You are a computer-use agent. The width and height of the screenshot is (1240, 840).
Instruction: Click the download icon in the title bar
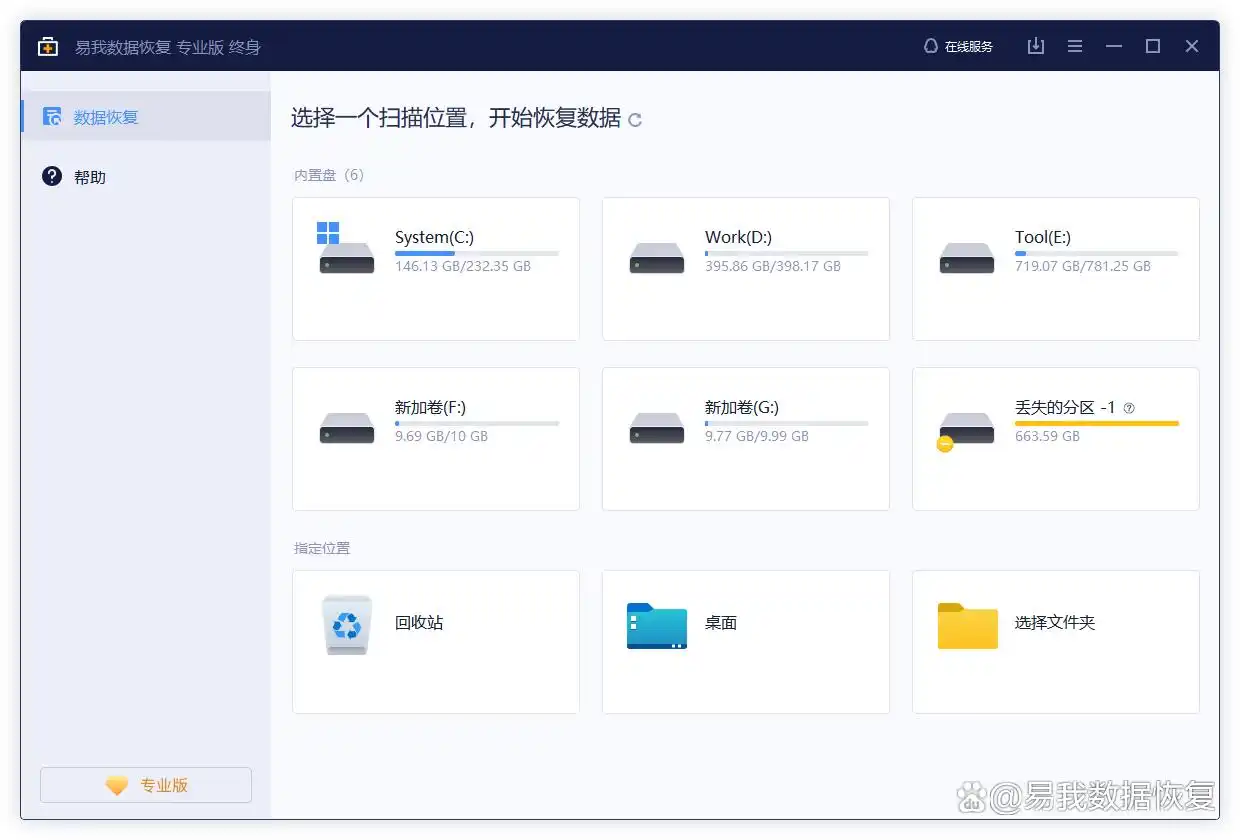(x=1036, y=46)
